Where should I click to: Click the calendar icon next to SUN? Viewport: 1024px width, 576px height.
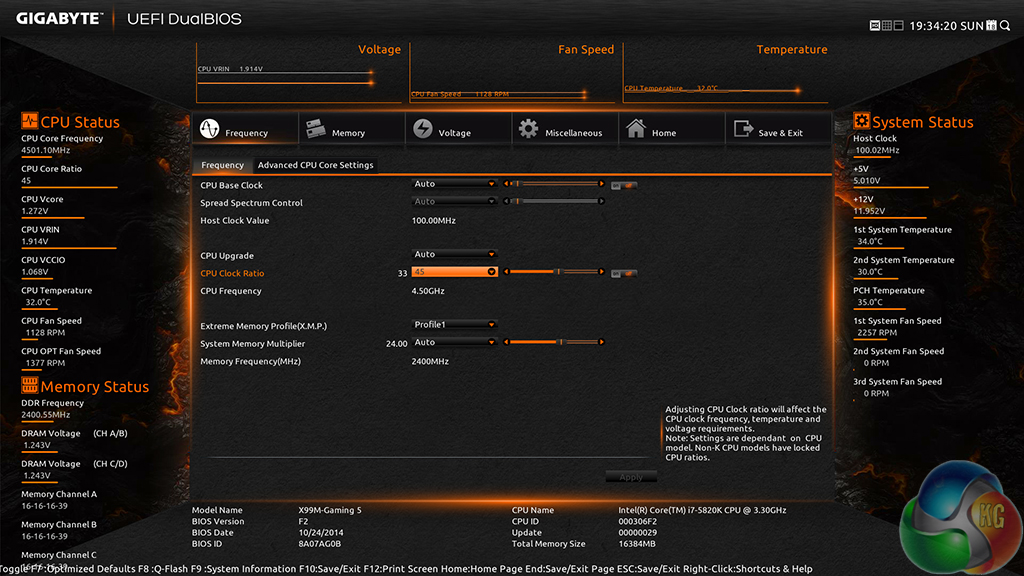tap(992, 25)
